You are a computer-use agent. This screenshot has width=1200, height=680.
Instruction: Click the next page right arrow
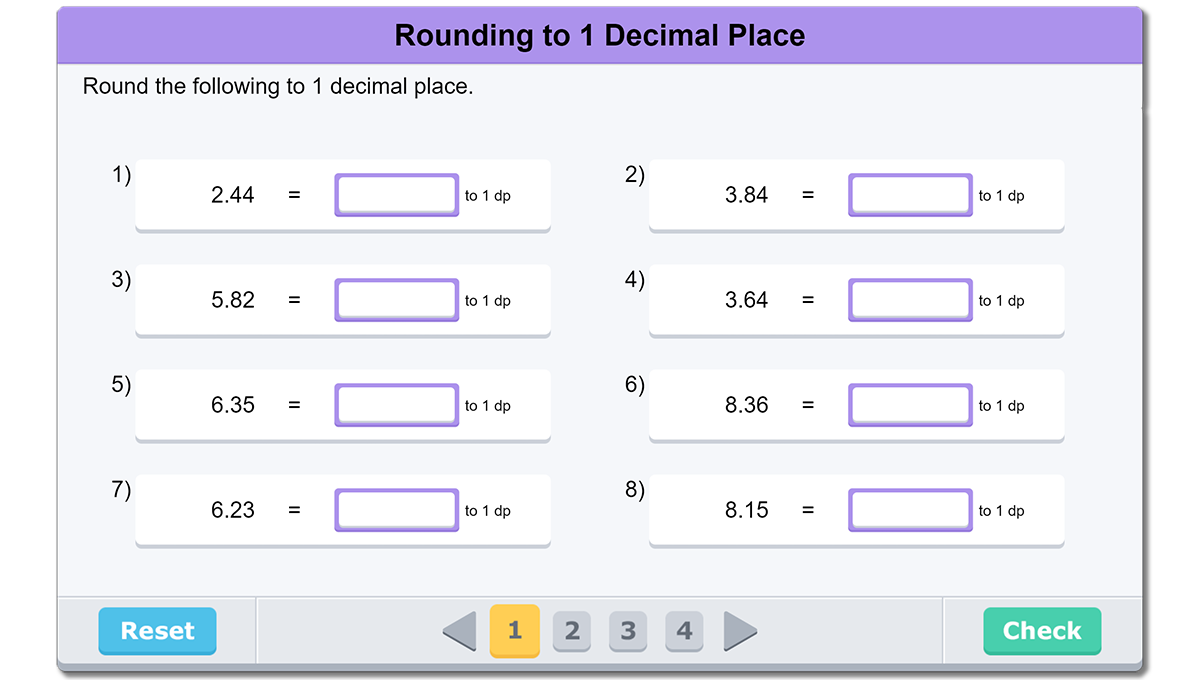pos(740,631)
